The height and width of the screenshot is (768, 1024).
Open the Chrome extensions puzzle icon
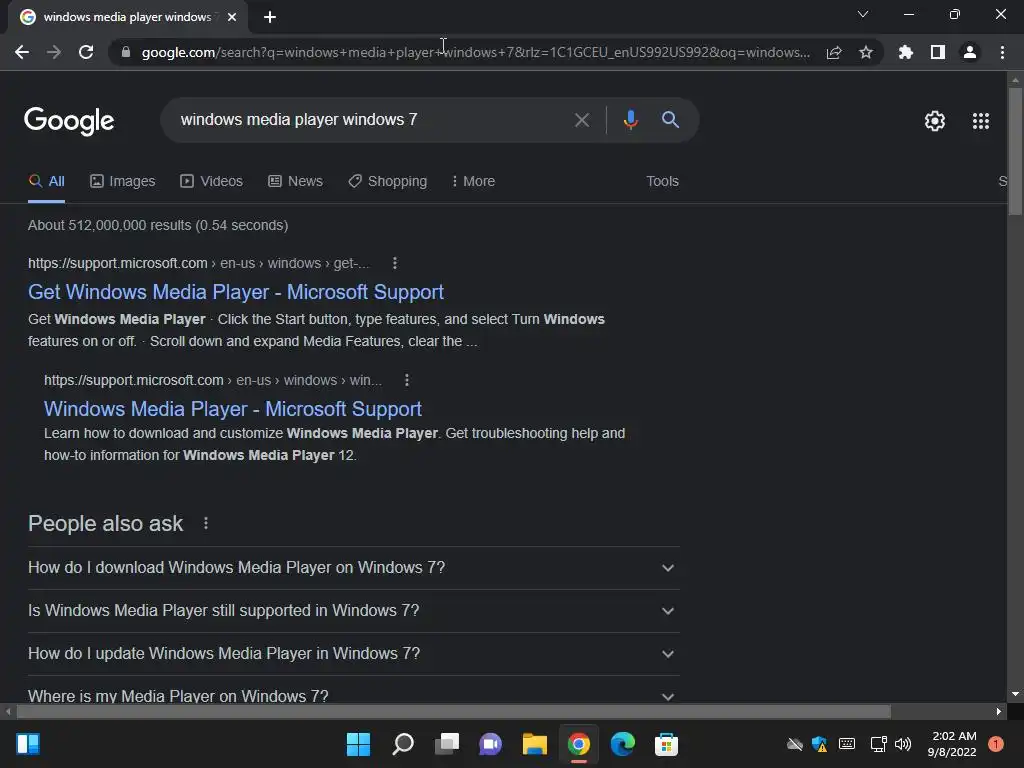[x=906, y=52]
